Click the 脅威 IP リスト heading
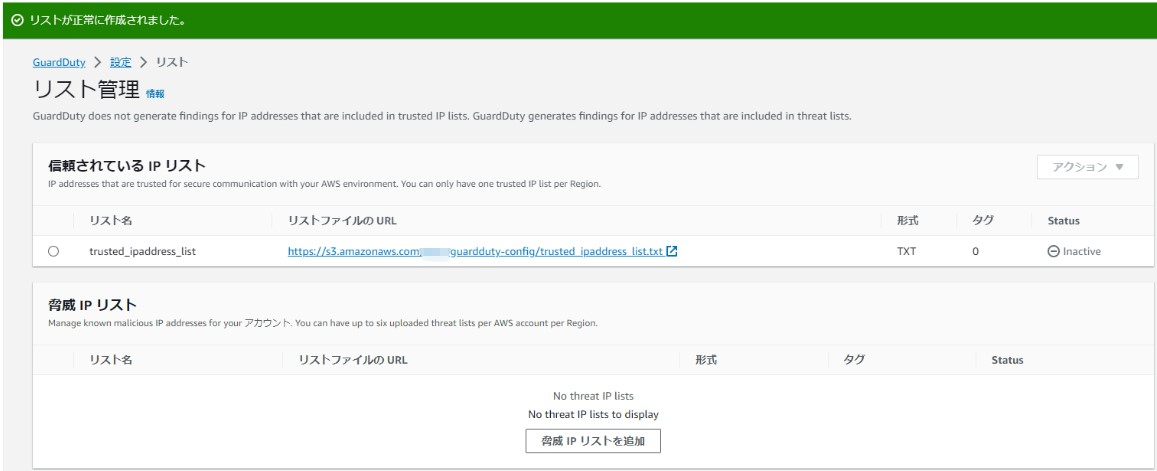Image resolution: width=1157 pixels, height=471 pixels. pyautogui.click(x=93, y=305)
